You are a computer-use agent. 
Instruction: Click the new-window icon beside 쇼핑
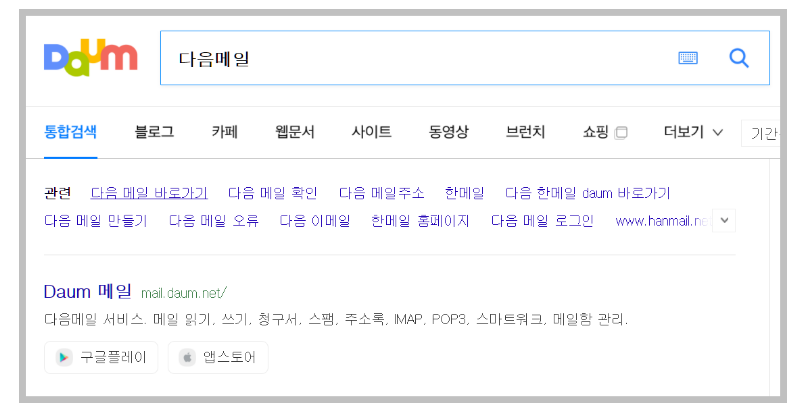click(621, 133)
